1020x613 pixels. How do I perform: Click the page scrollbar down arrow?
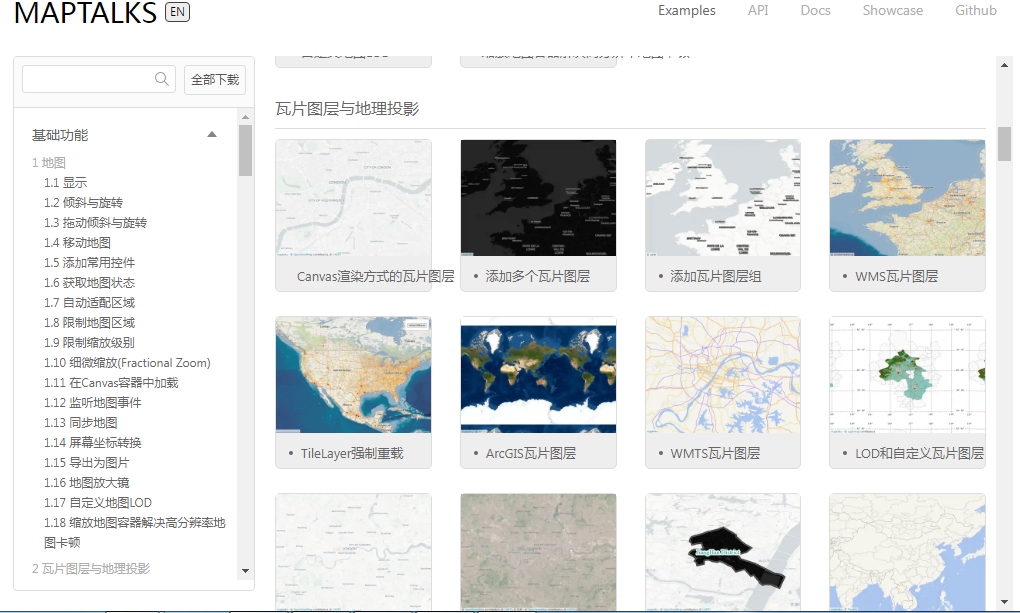point(1004,603)
